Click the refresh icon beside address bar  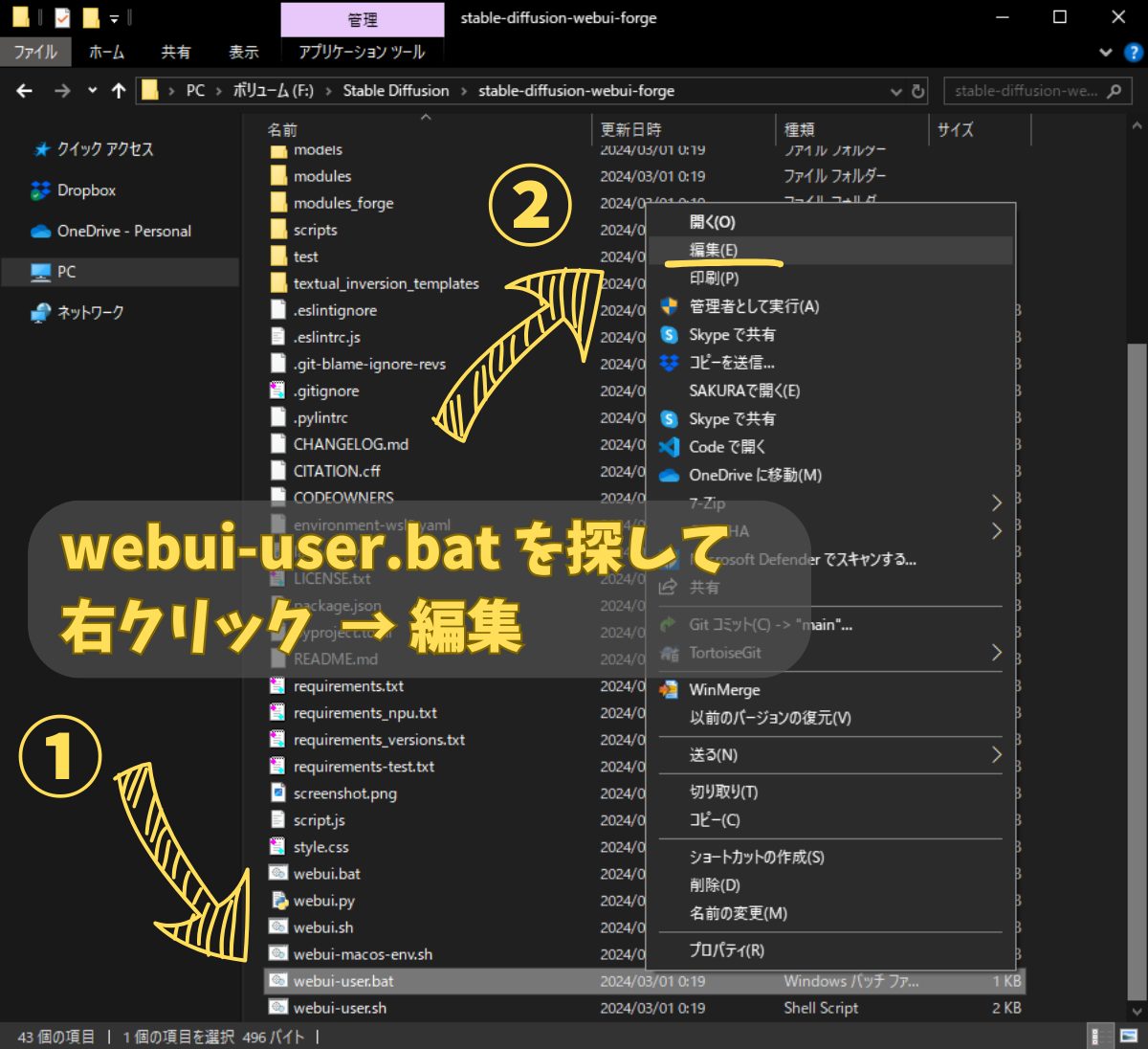918,91
